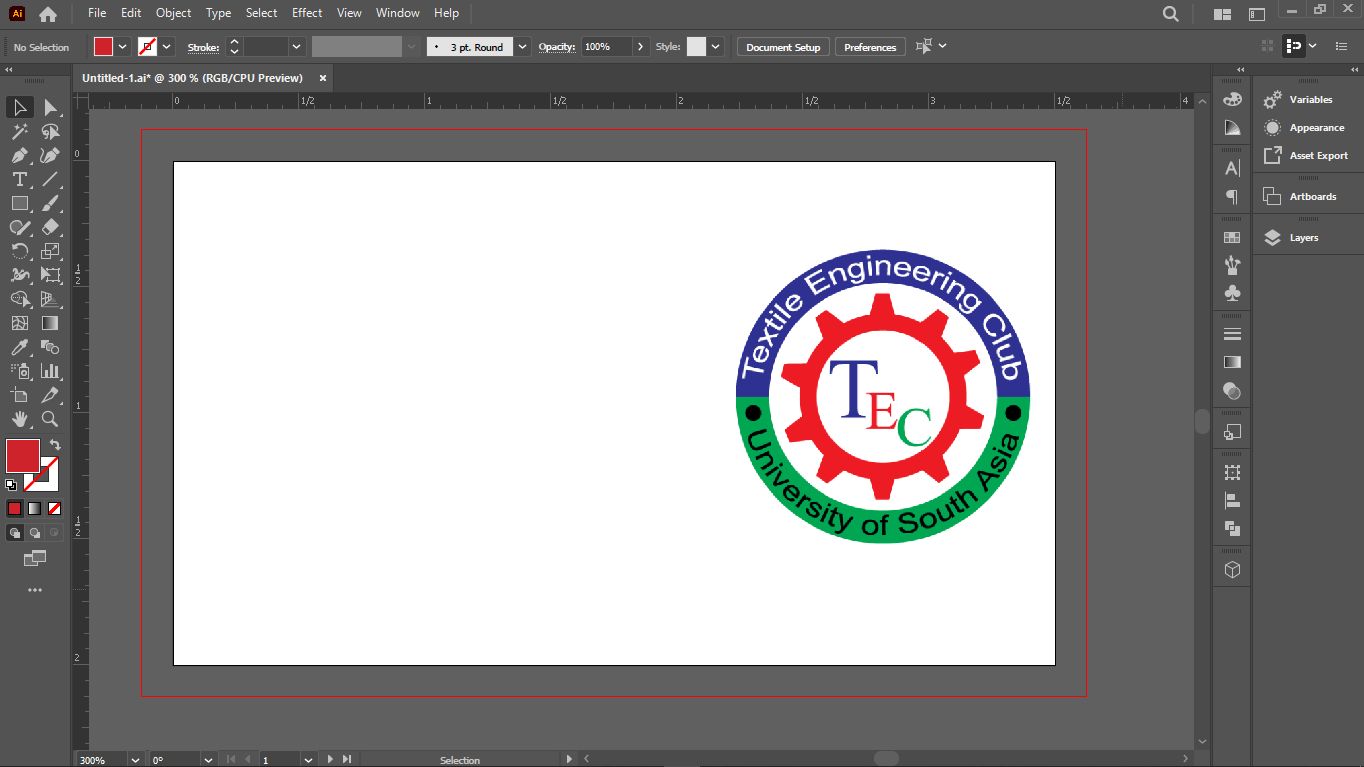Click the Document Setup button
This screenshot has width=1364, height=767.
point(783,47)
